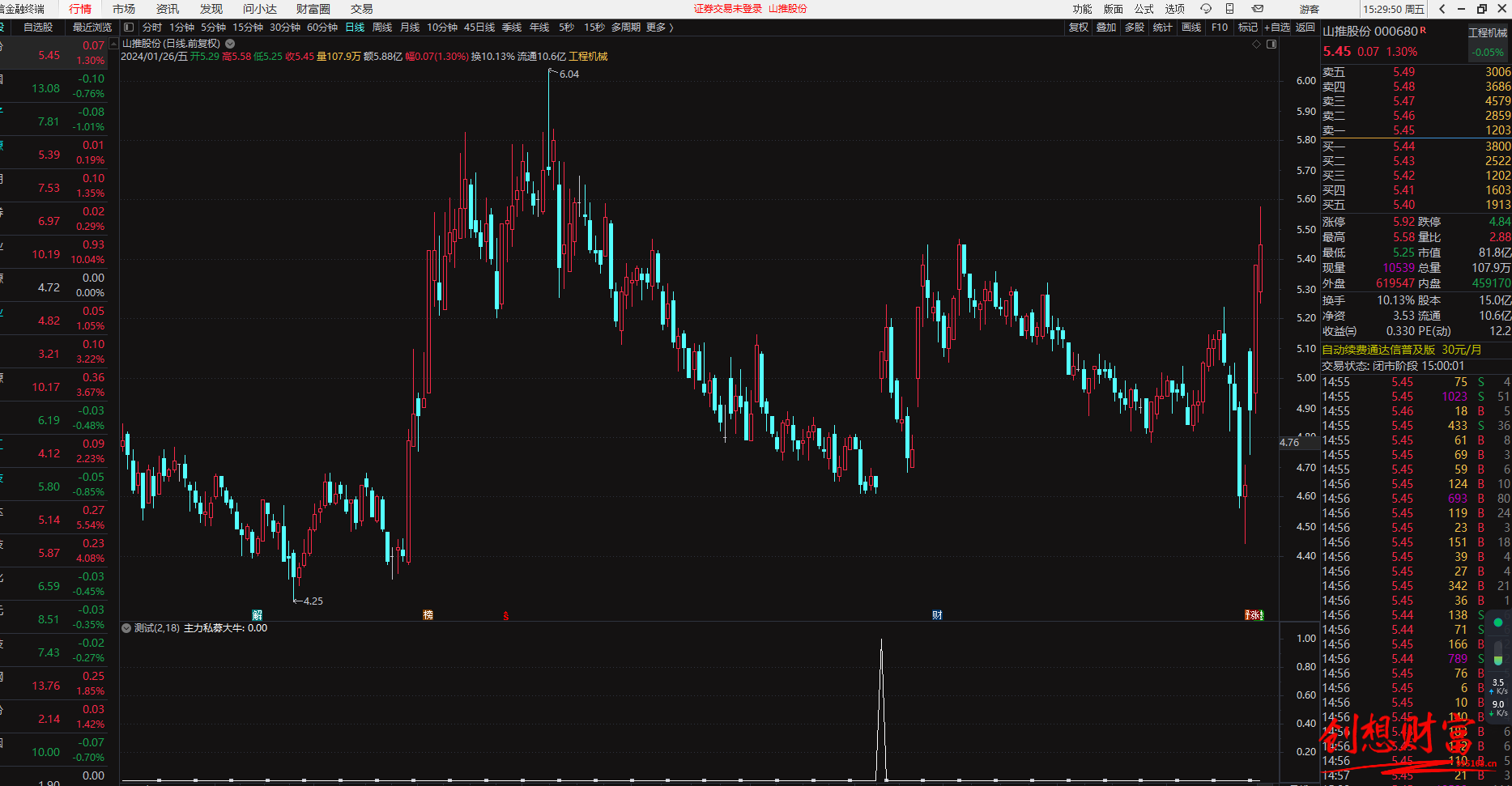Open the 发现 tab
Screen dimensions: 1512x786
tap(211, 9)
